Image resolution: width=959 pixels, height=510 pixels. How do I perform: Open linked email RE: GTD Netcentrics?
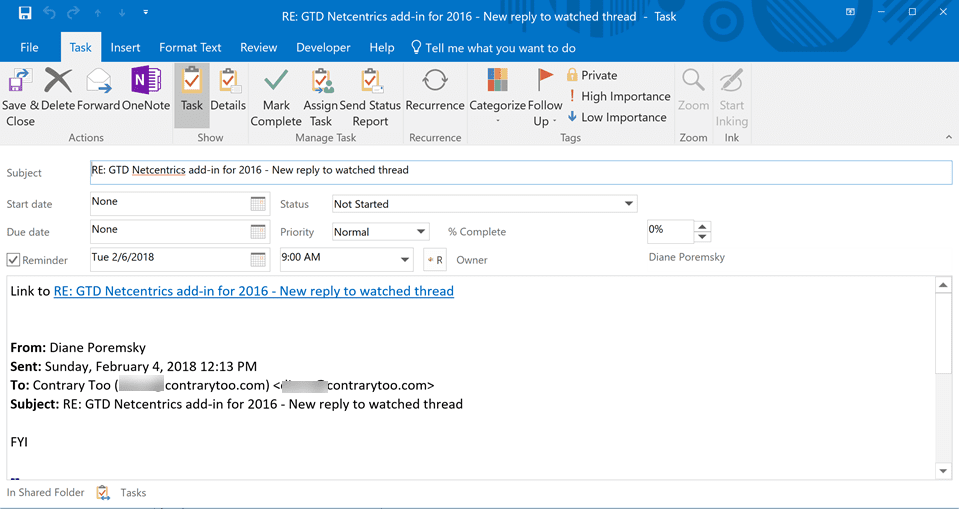click(x=254, y=291)
